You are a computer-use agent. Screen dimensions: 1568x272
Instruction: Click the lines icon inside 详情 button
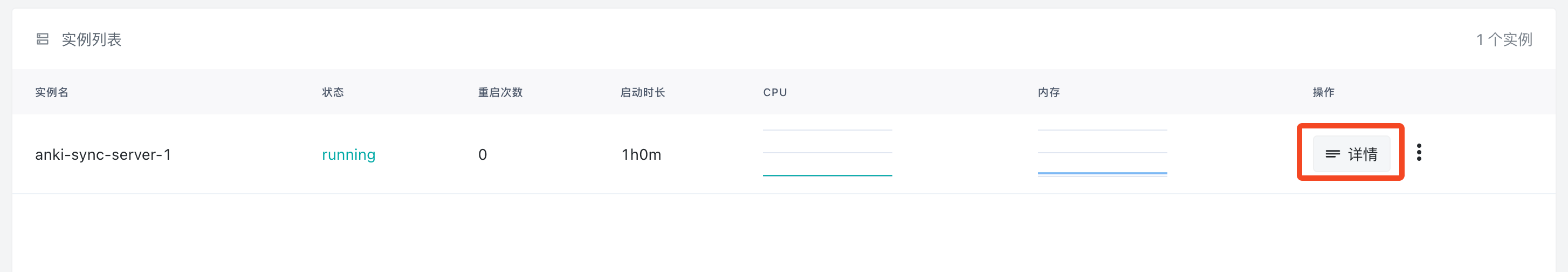[1332, 154]
